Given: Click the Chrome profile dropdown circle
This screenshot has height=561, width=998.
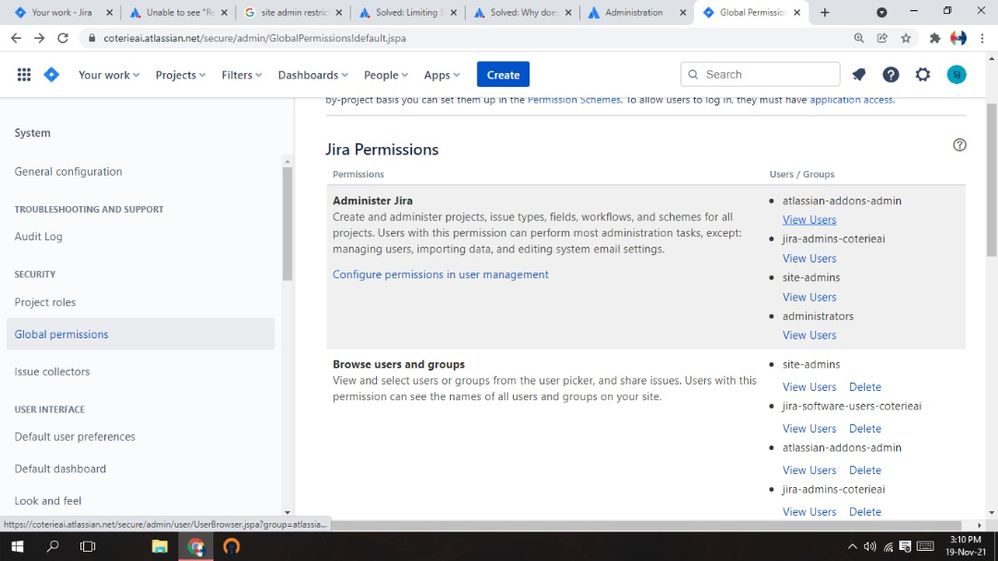Looking at the screenshot, I should coord(882,12).
